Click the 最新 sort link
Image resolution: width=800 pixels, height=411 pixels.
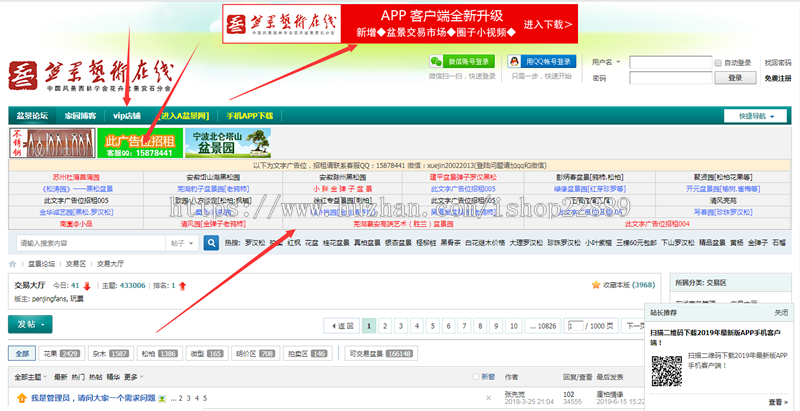(x=60, y=377)
